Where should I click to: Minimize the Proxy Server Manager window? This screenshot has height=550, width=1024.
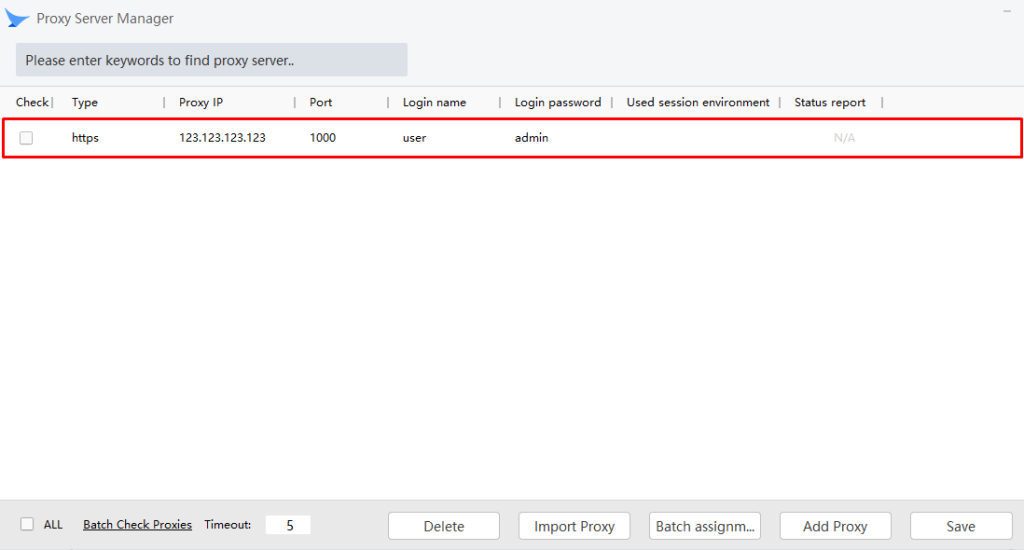click(1006, 11)
